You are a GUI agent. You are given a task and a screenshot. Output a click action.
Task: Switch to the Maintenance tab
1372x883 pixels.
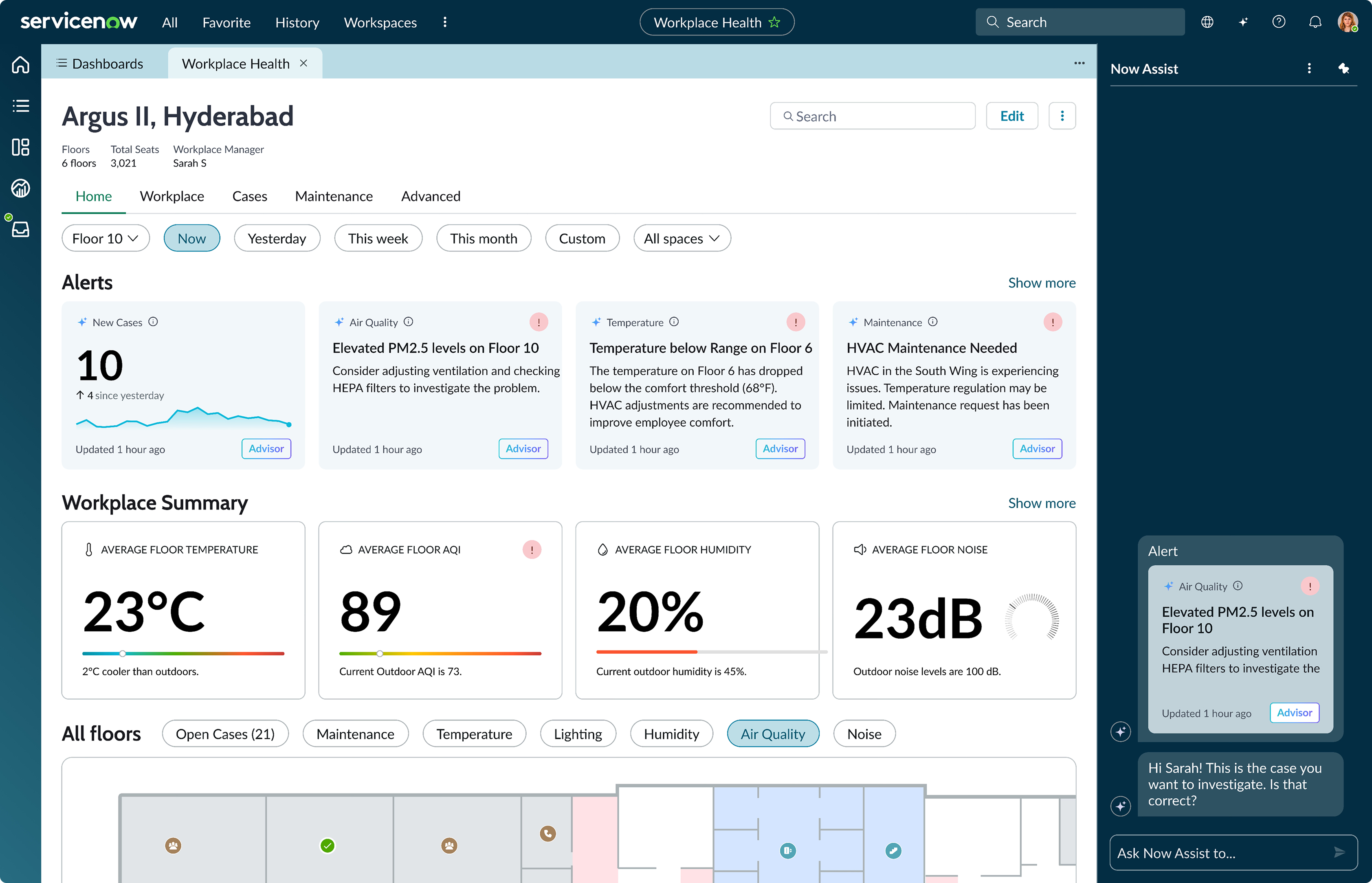tap(334, 196)
